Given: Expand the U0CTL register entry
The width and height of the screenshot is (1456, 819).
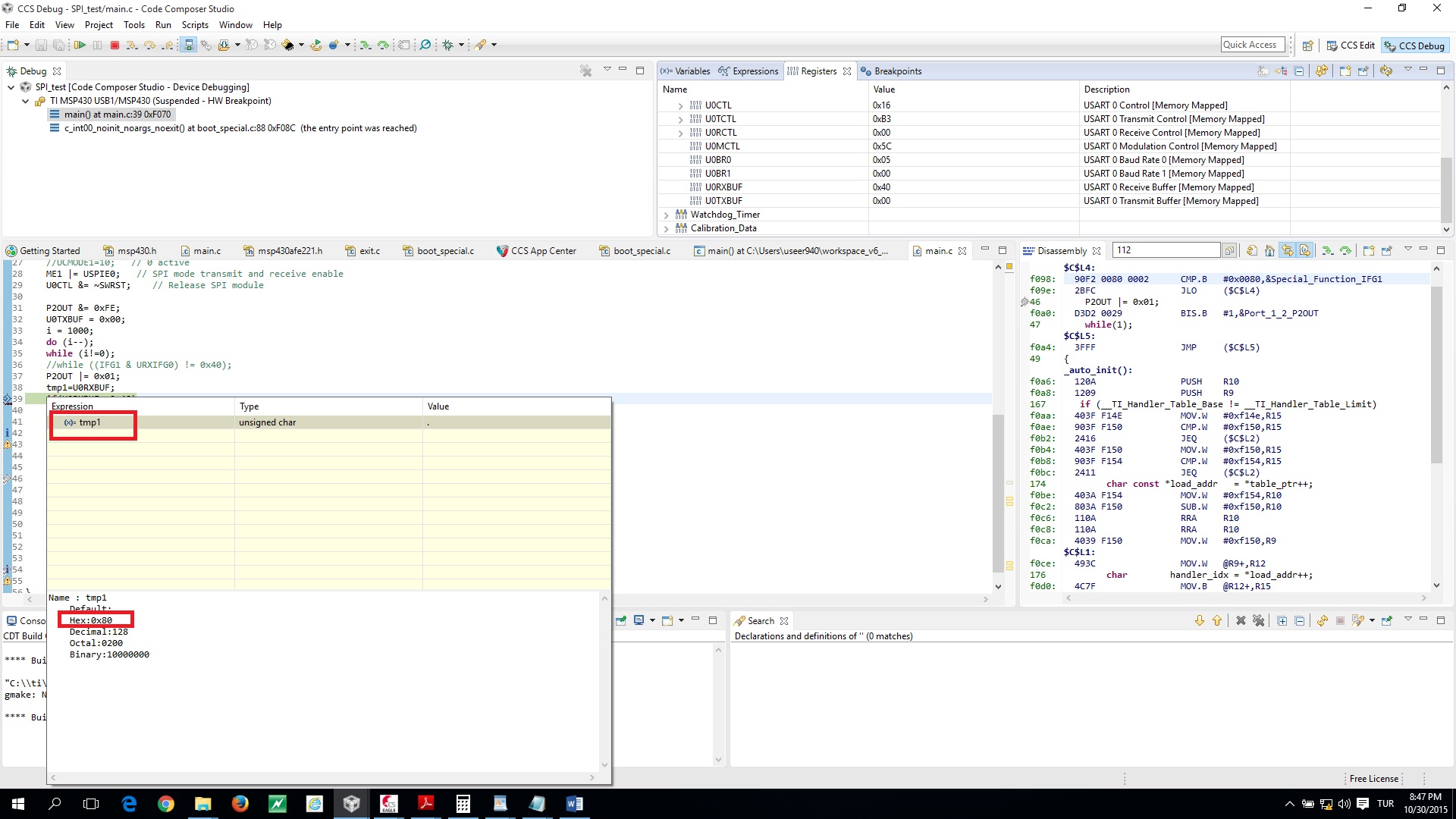Looking at the screenshot, I should pos(680,106).
